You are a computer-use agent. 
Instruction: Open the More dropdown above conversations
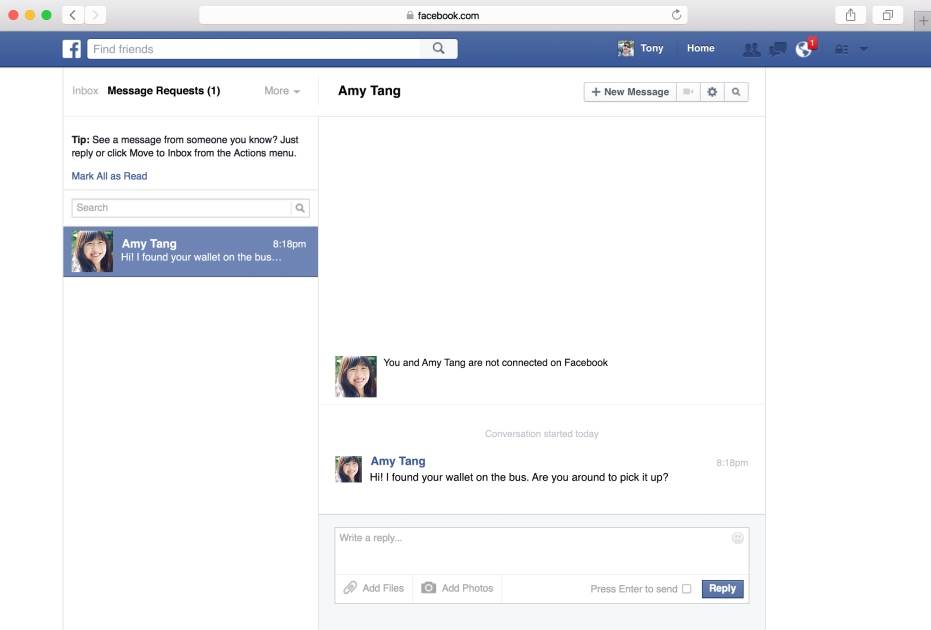[x=282, y=90]
